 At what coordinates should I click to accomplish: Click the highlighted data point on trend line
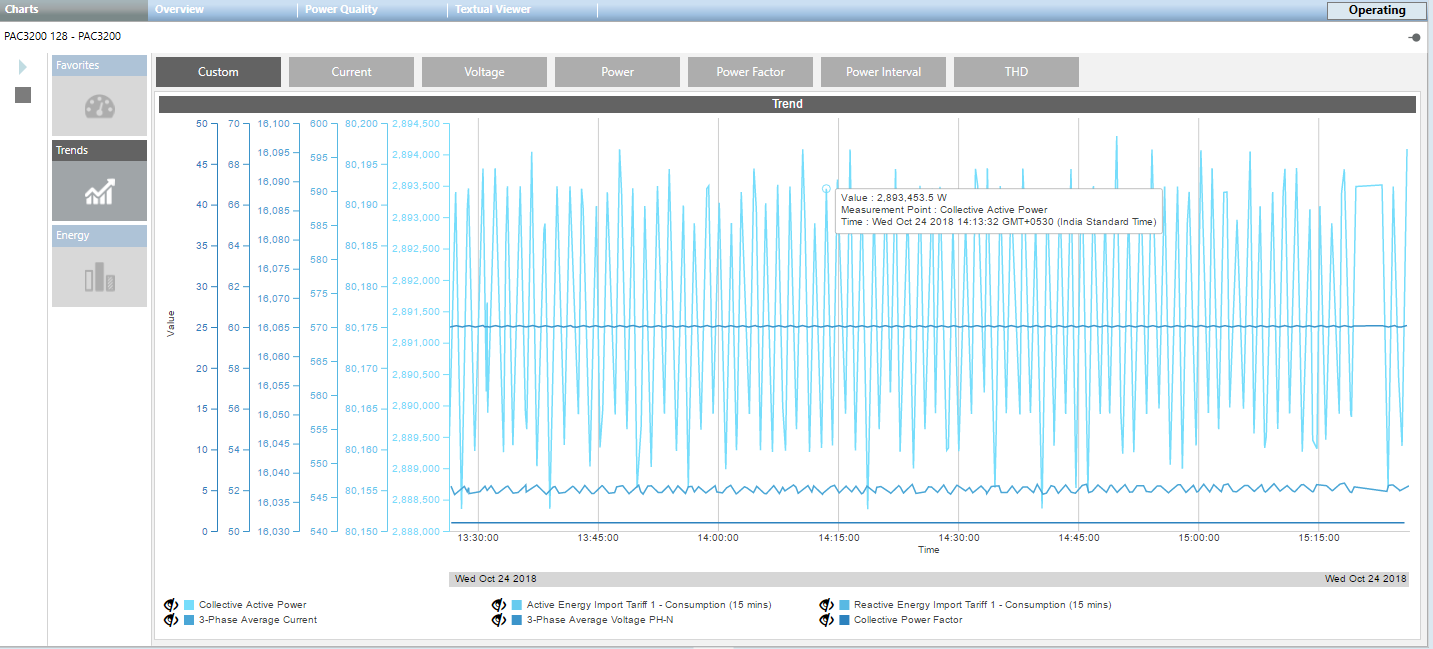pos(826,188)
